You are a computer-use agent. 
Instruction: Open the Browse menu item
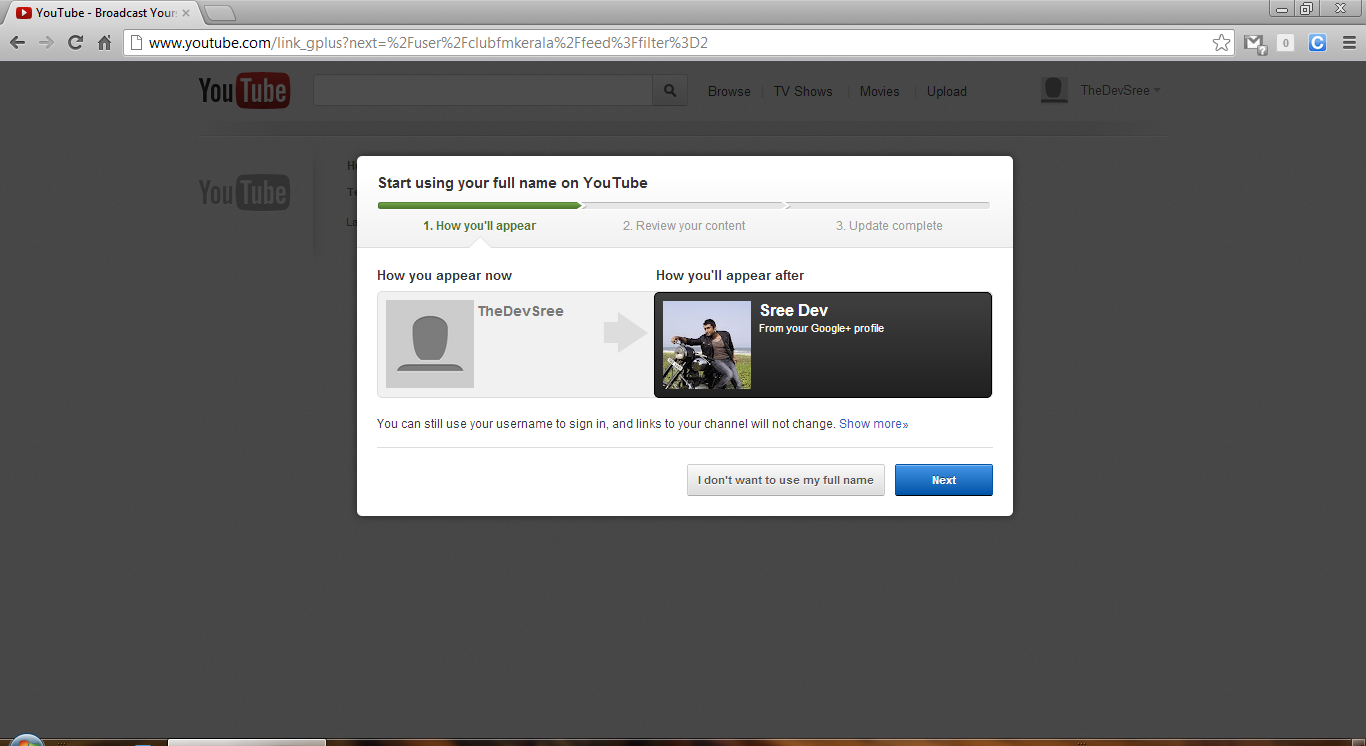[729, 91]
